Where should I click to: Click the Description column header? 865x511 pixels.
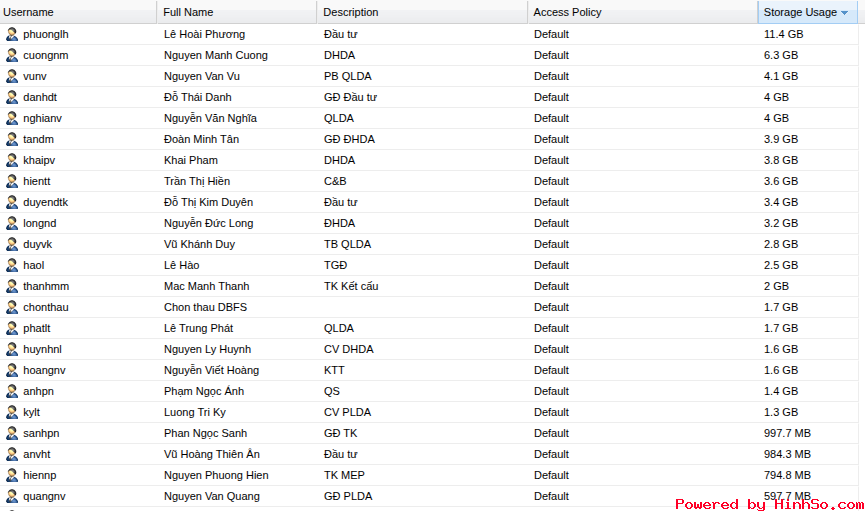pyautogui.click(x=421, y=12)
